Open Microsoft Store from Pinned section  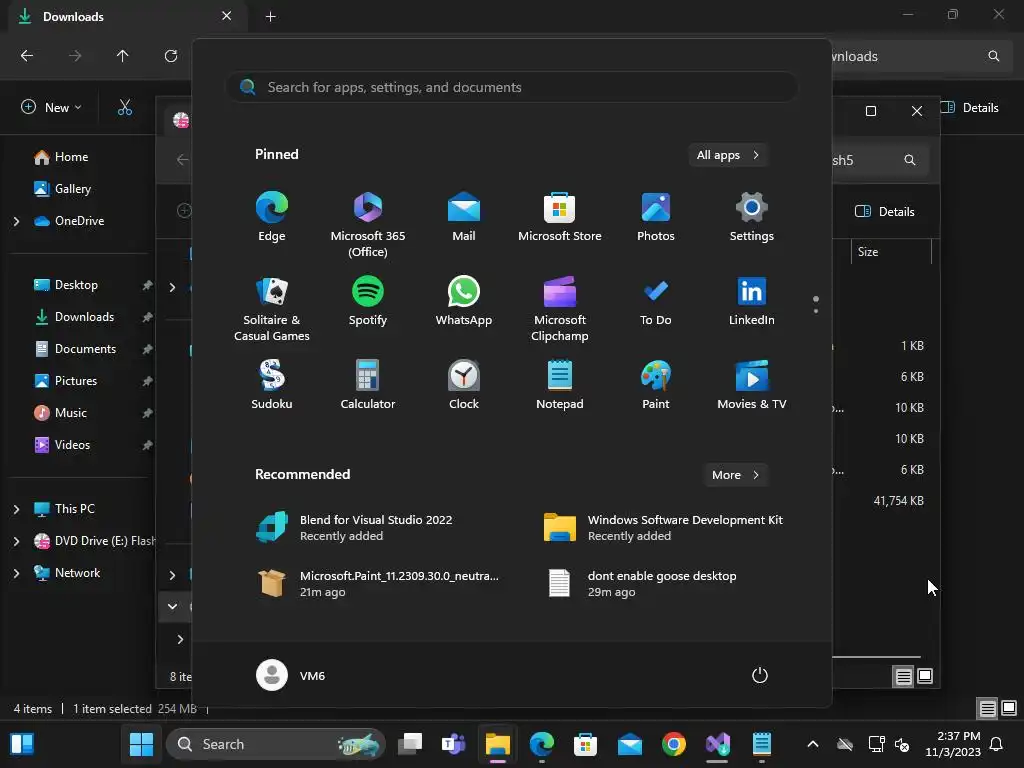pyautogui.click(x=560, y=217)
